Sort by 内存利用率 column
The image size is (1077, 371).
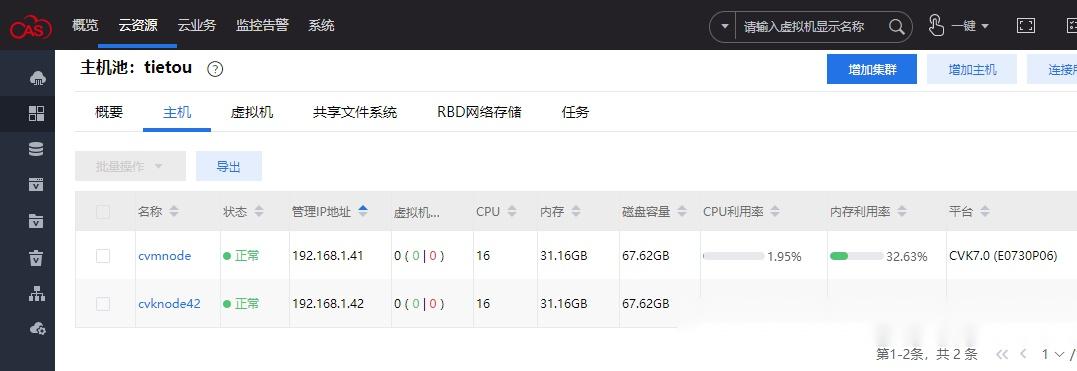(x=902, y=212)
